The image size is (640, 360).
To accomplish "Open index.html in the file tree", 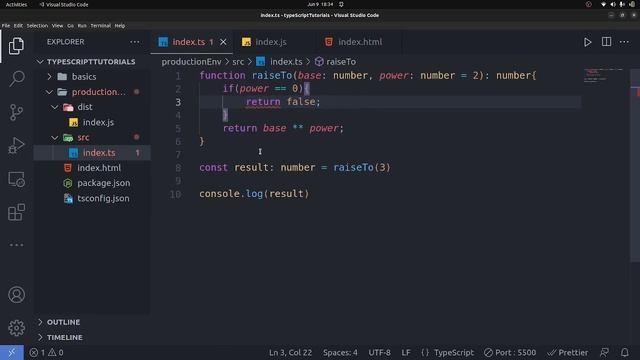I will 92,168.
